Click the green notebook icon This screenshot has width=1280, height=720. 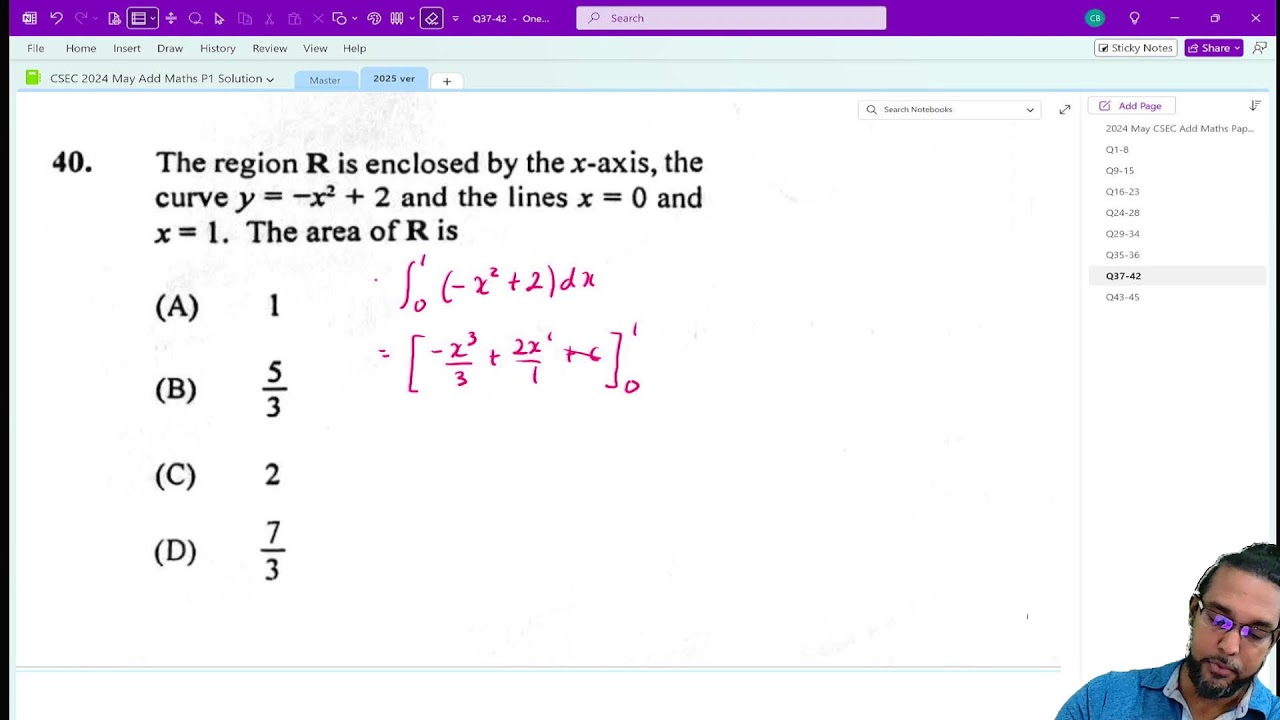[x=33, y=78]
